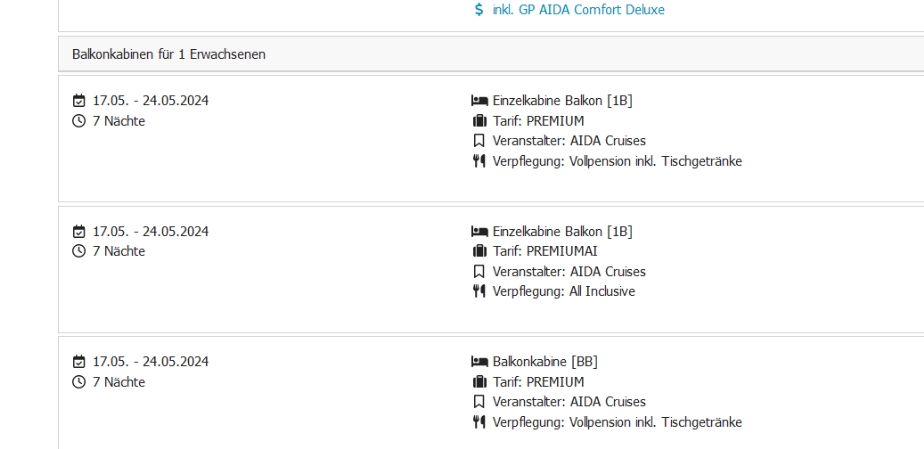Click Verpflegung: All Inclusive text
The image size is (924, 449).
564,292
